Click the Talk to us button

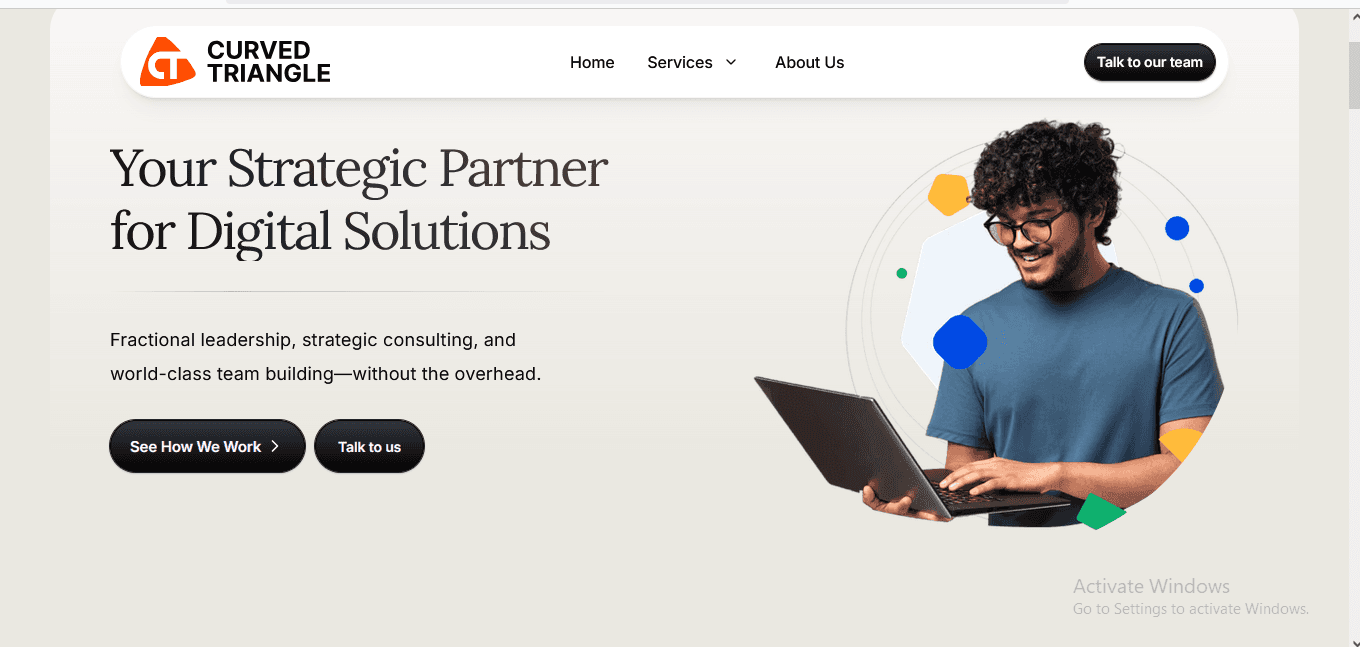tap(369, 446)
